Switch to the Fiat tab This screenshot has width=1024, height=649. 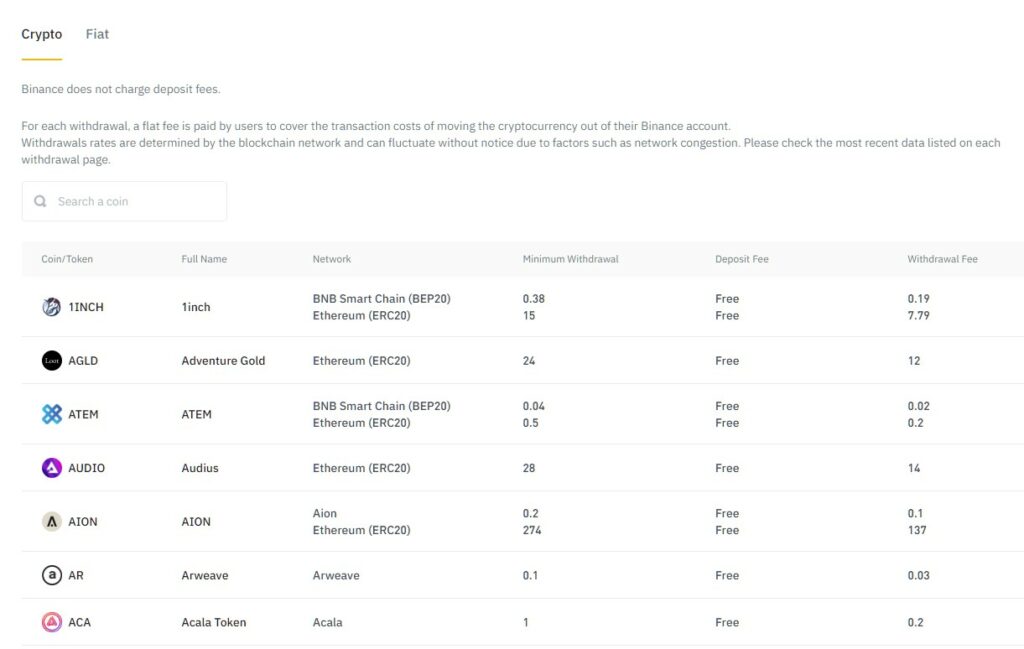[97, 34]
